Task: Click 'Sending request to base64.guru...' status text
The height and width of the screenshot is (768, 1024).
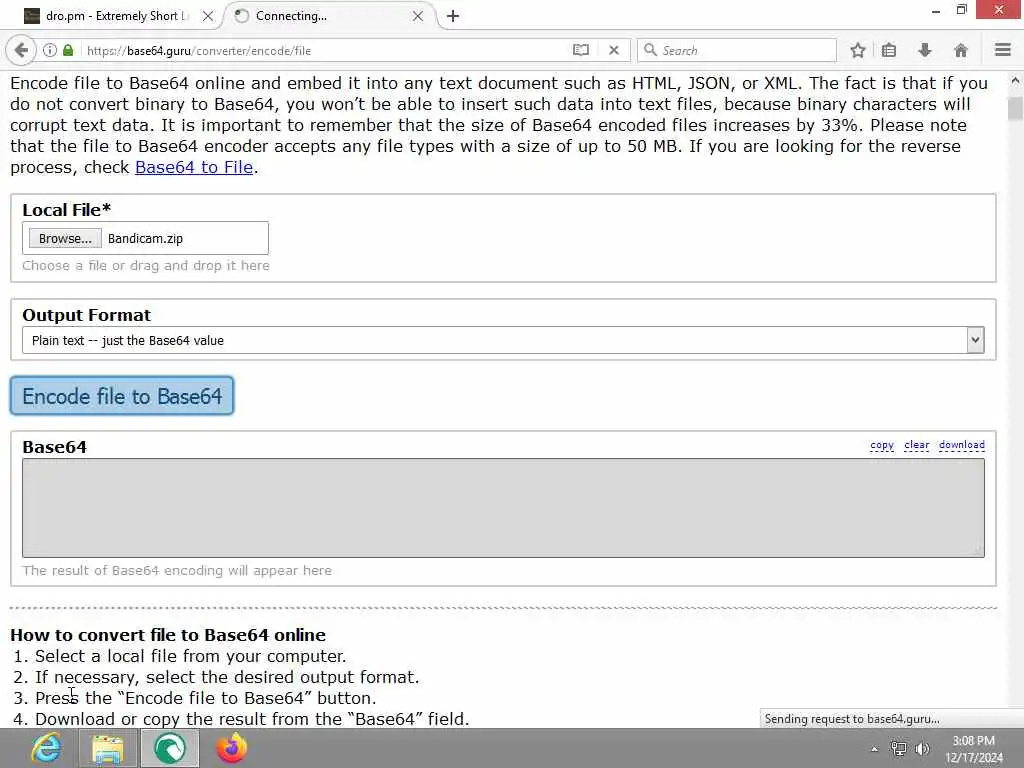Action: (852, 718)
